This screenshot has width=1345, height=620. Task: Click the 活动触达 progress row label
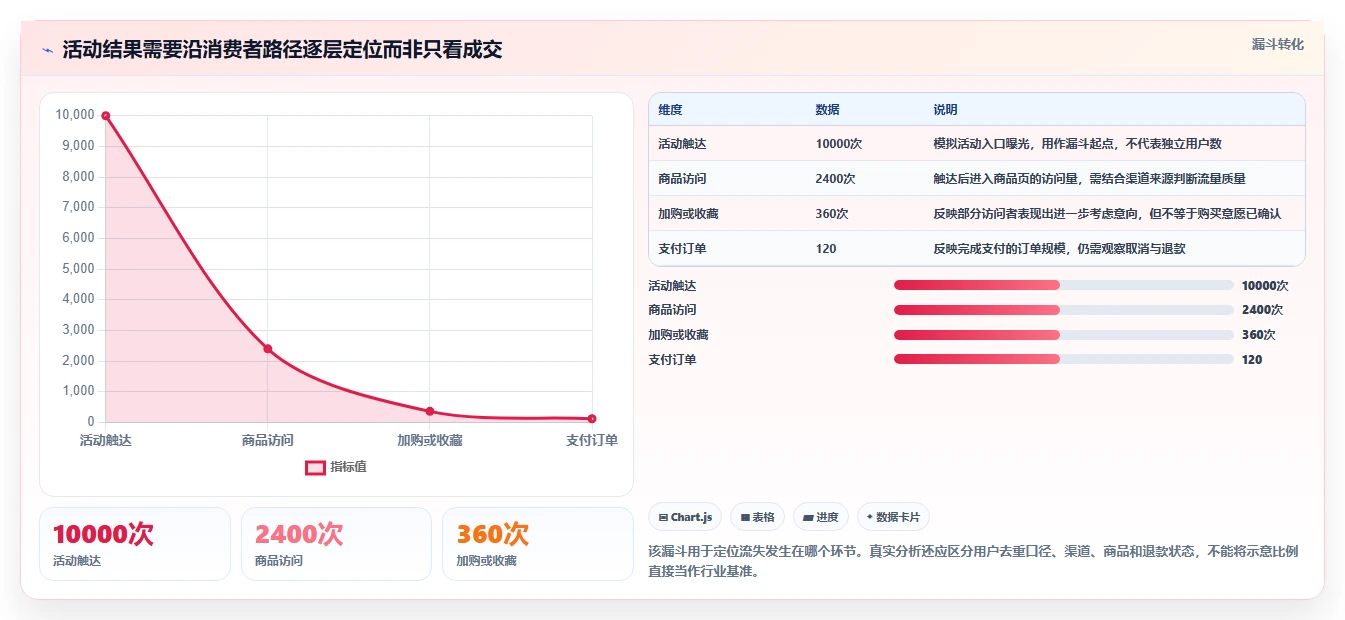672,285
